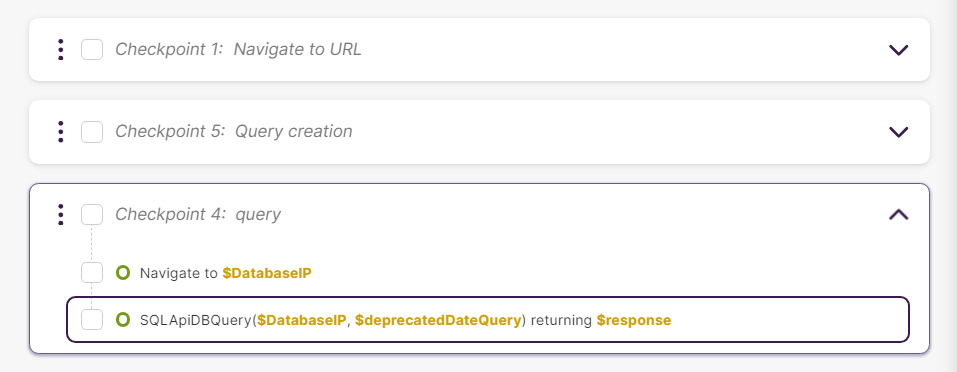Collapse Checkpoint 4 query with up chevron

898,214
